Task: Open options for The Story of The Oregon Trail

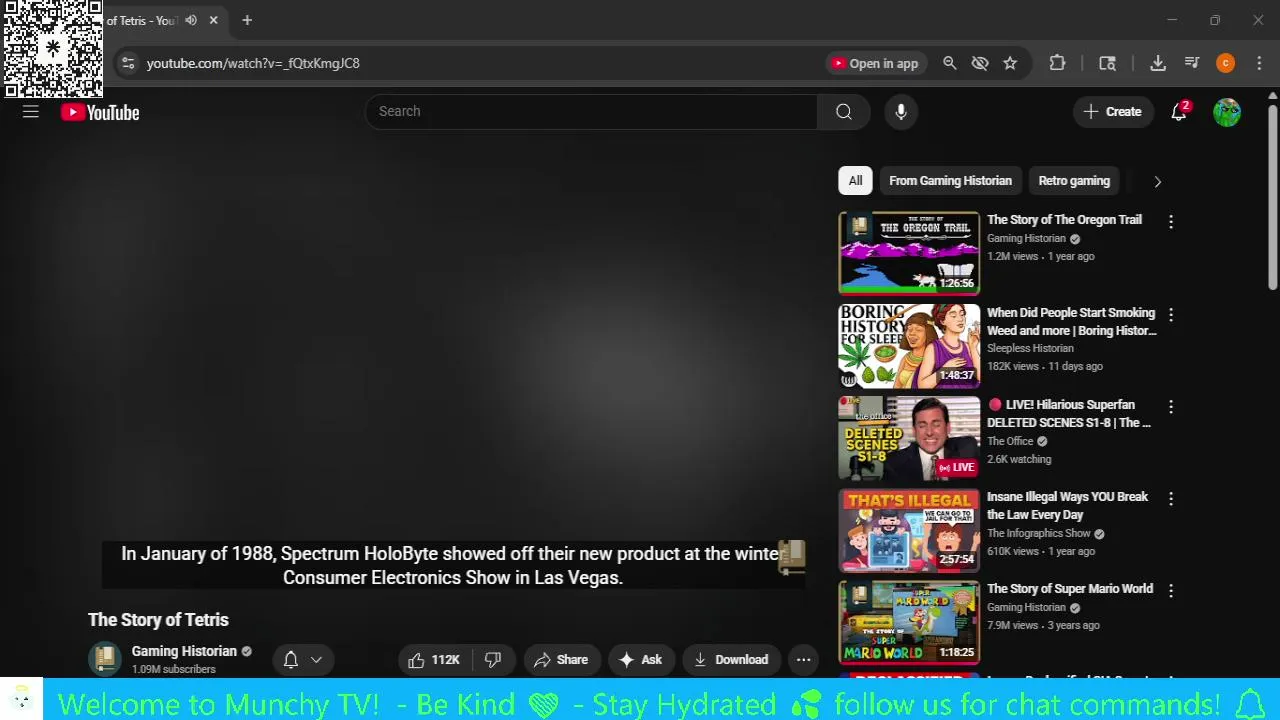Action: (x=1171, y=221)
